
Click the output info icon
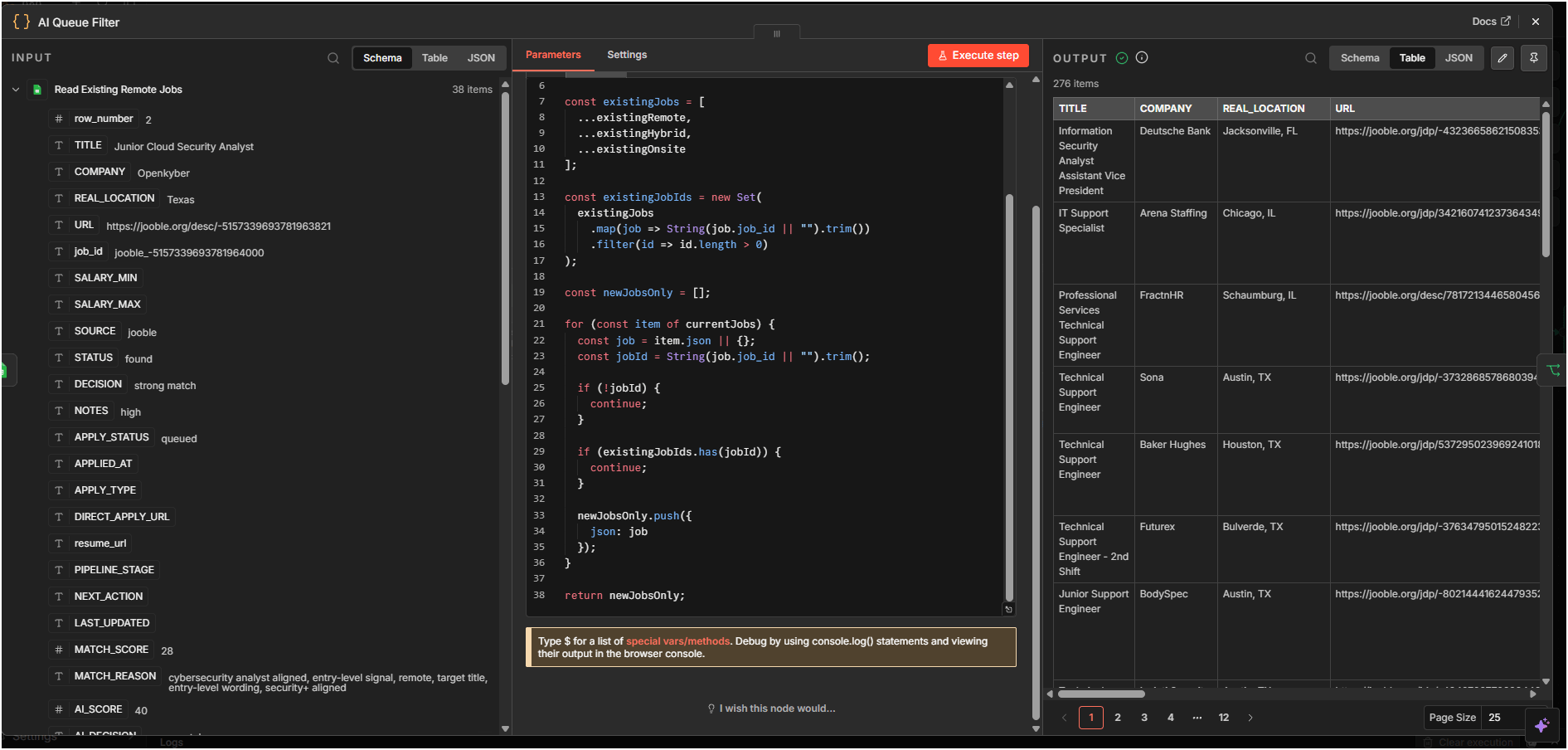click(x=1142, y=57)
